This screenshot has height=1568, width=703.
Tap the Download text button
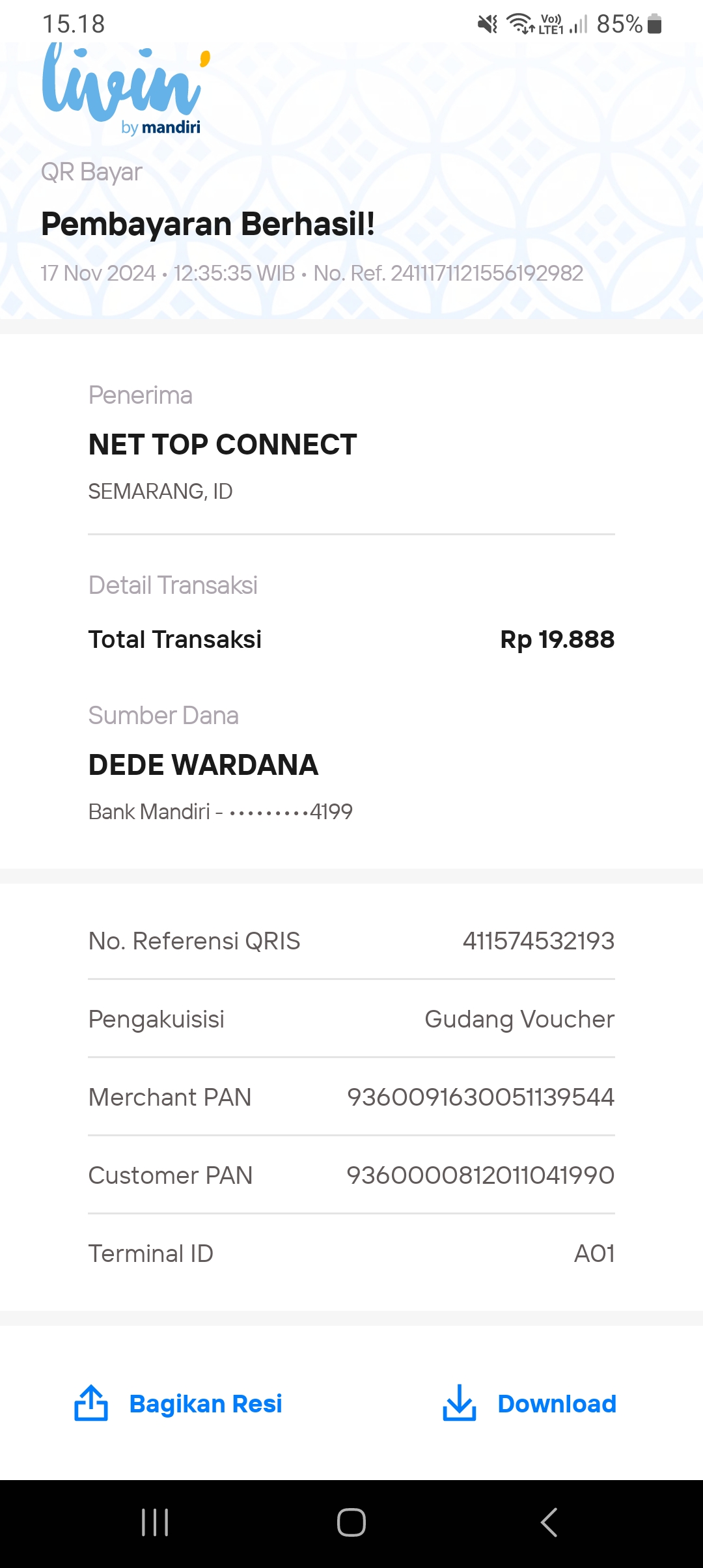coord(557,1404)
